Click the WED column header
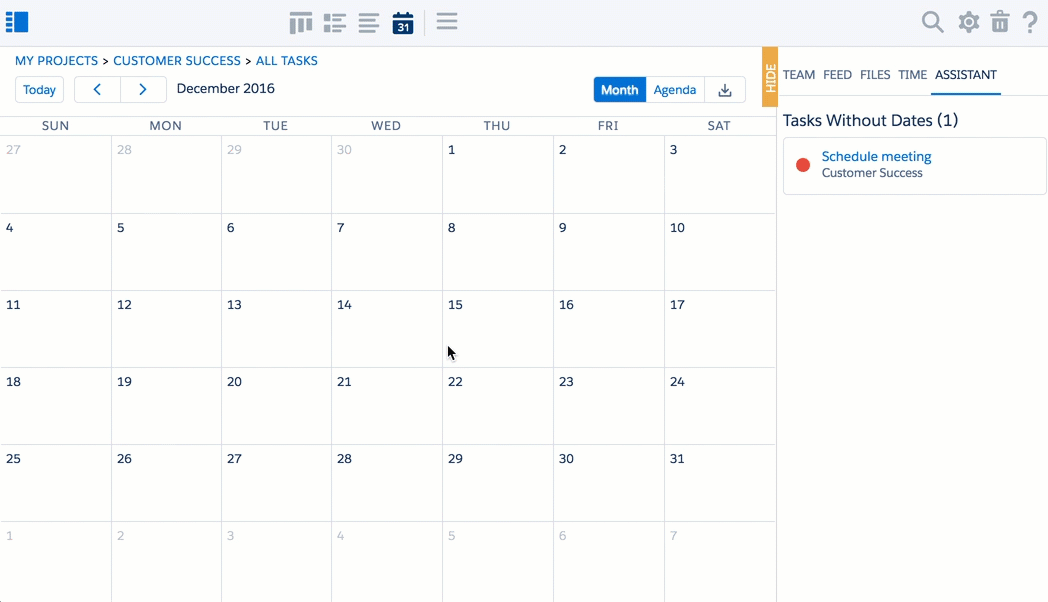This screenshot has width=1048, height=602. pyautogui.click(x=386, y=126)
